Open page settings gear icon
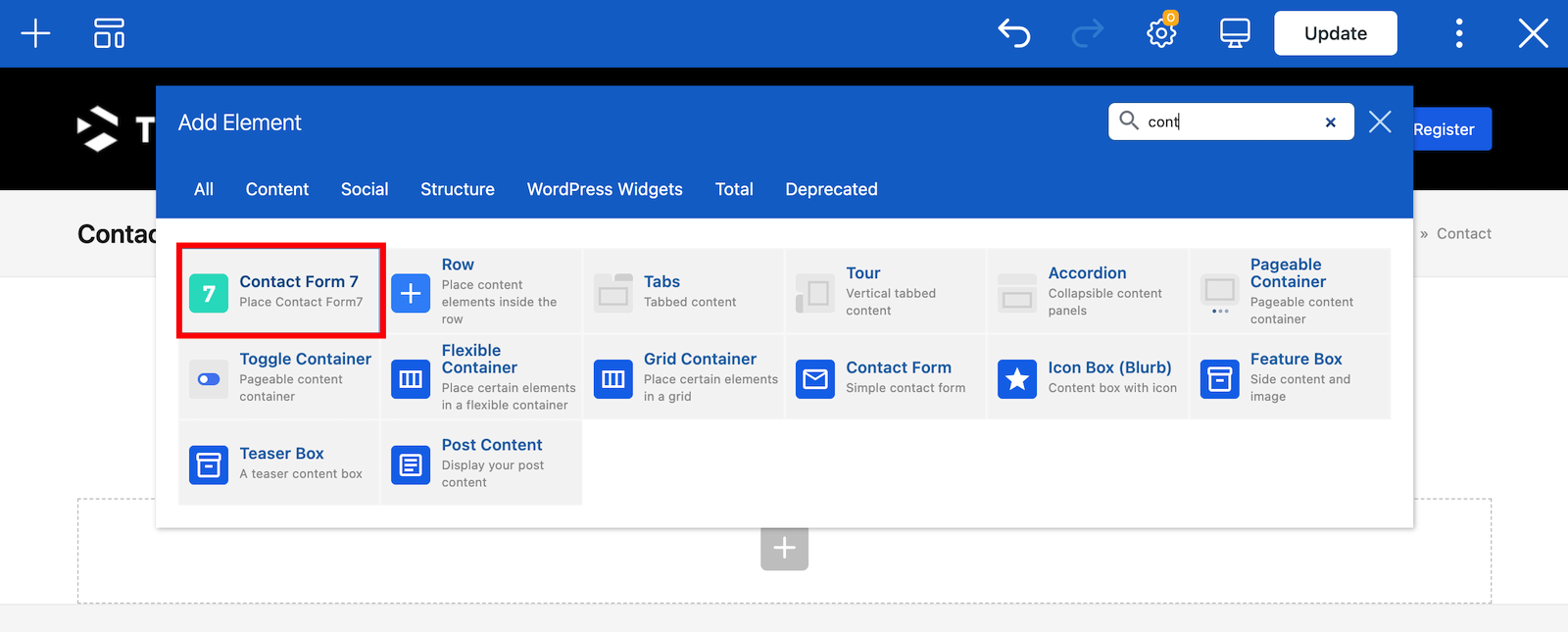 (x=1161, y=32)
